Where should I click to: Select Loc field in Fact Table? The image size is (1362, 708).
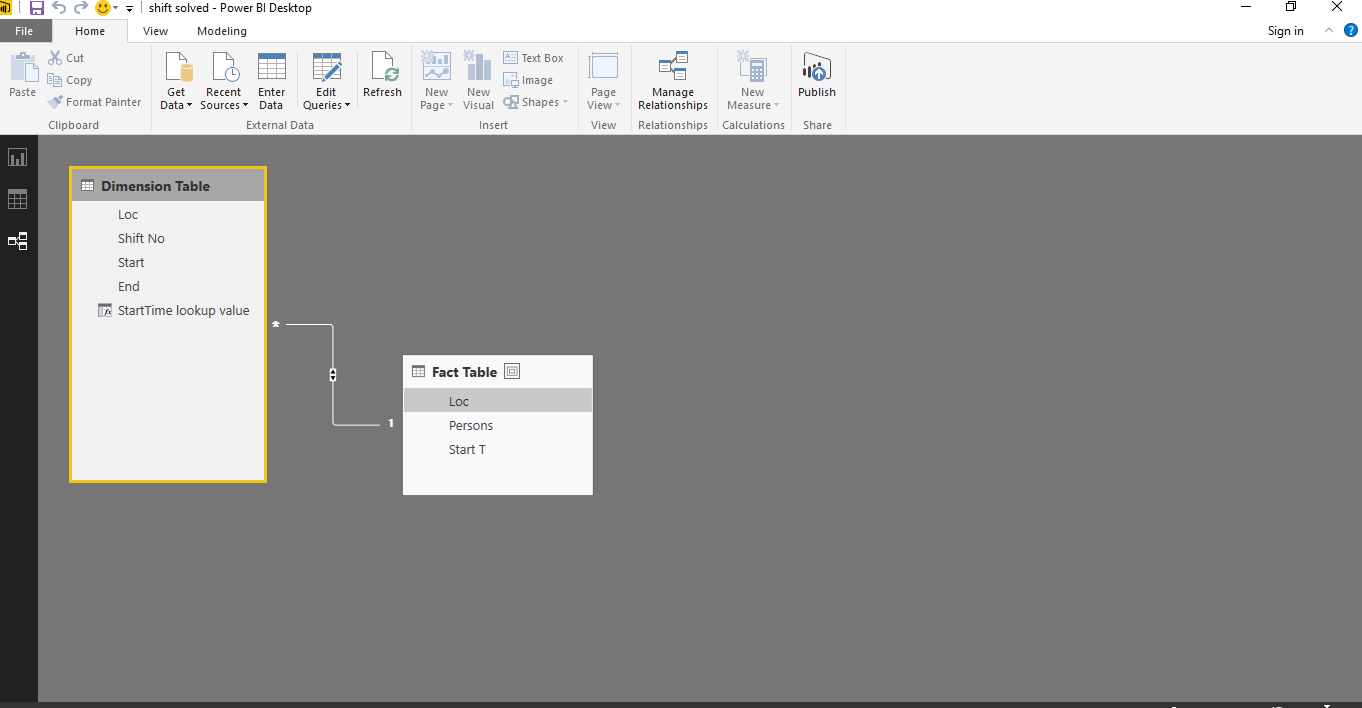[498, 401]
